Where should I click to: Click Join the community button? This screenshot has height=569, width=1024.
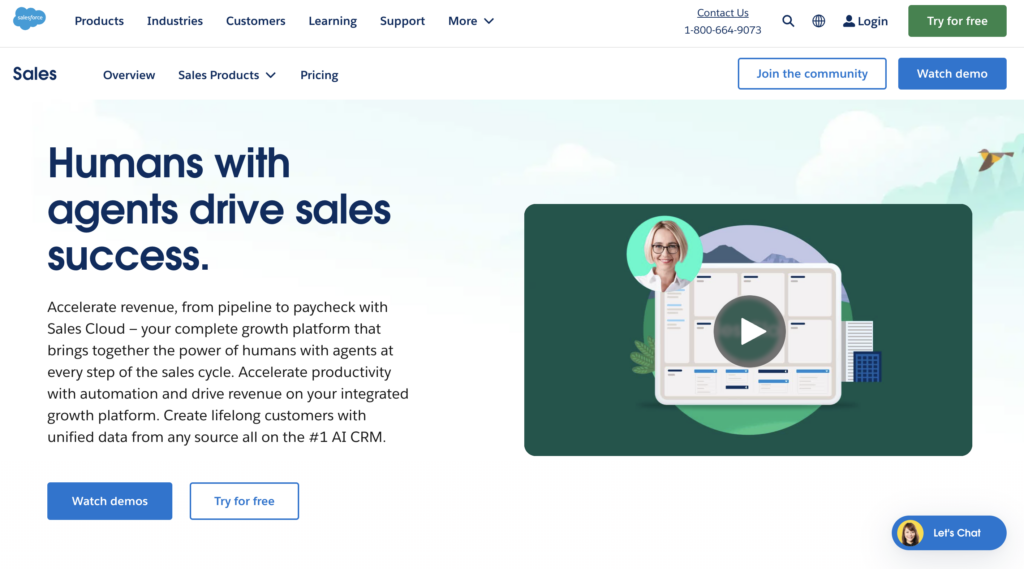coord(811,73)
